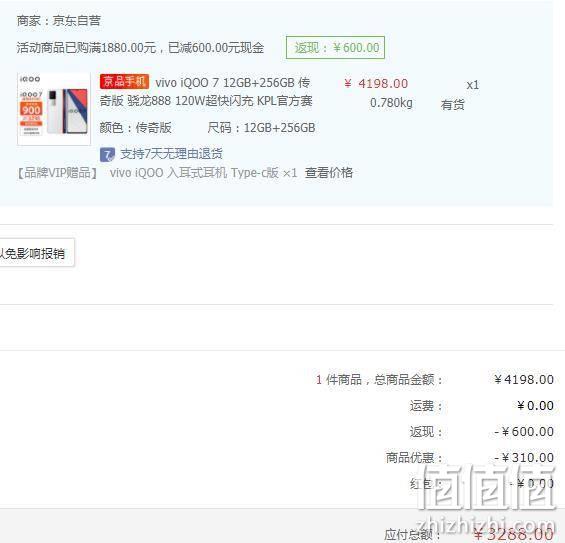Image resolution: width=565 pixels, height=543 pixels.
Task: Click the item price ¥4198.00
Action: (x=376, y=84)
